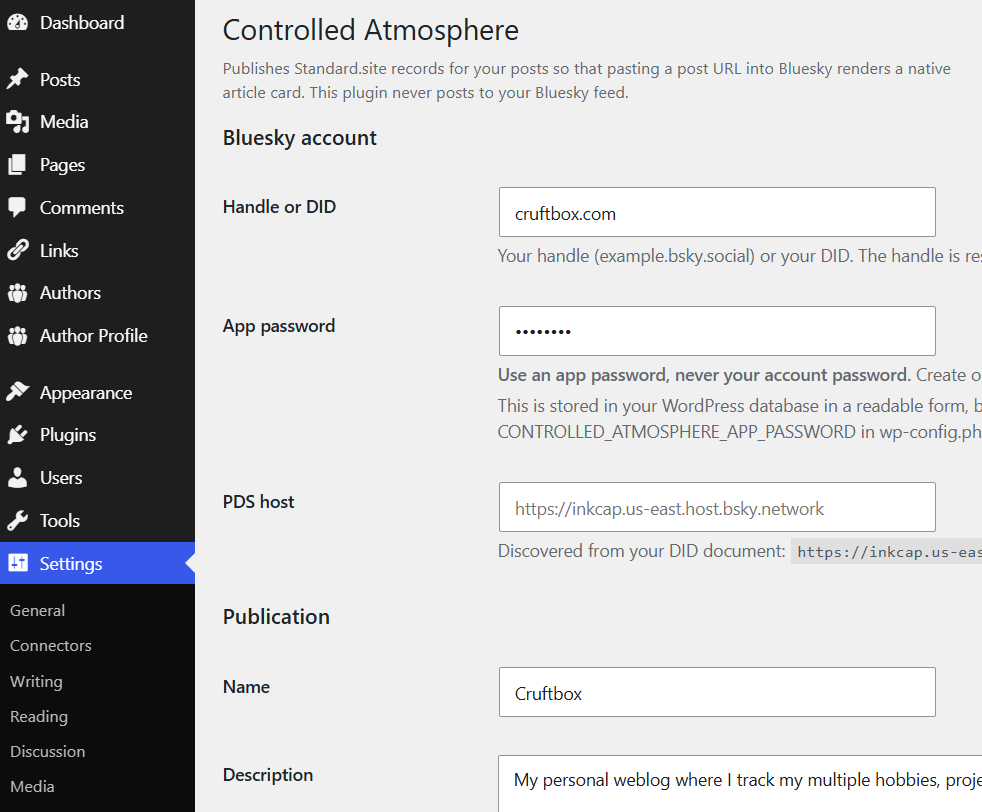Open General settings submenu
Viewport: 982px width, 812px height.
pos(38,610)
